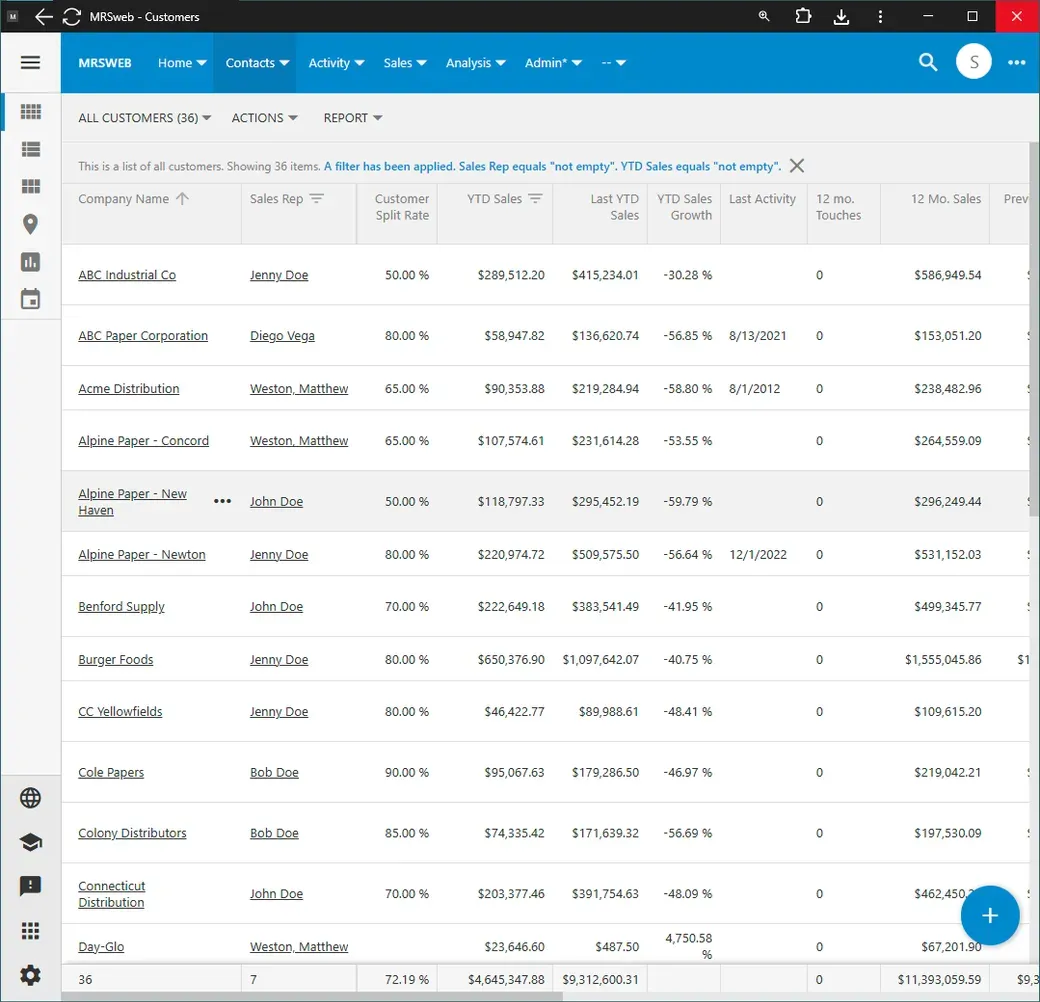Open the Contacts menu

[x=257, y=63]
